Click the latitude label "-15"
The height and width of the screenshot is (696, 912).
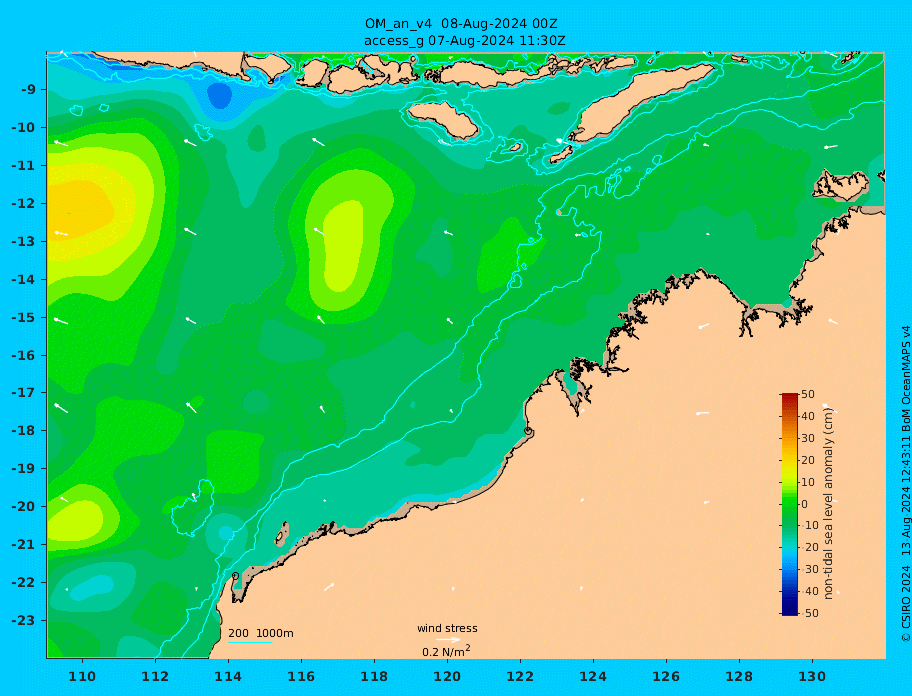(x=24, y=317)
